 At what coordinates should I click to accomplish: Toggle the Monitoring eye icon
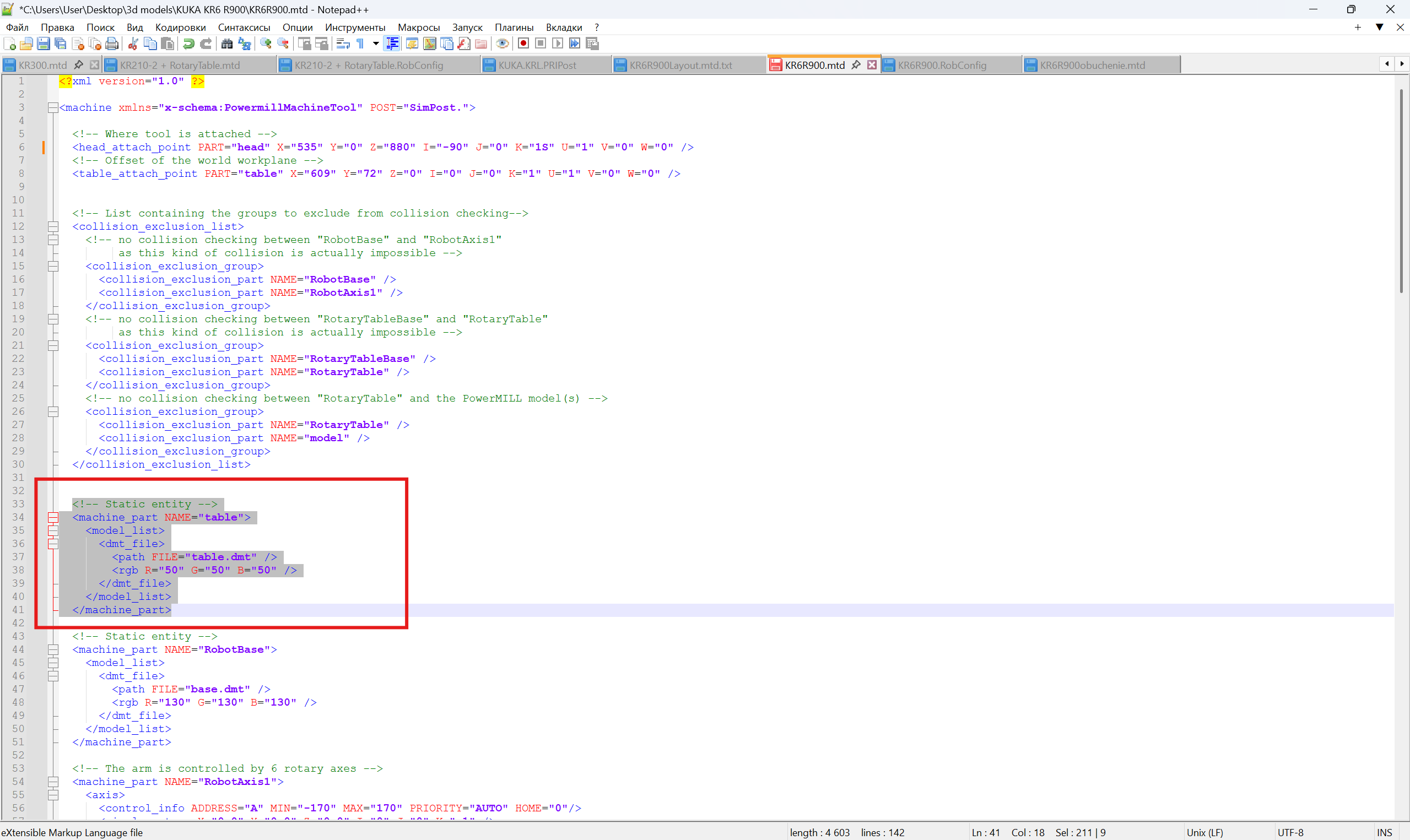(502, 44)
